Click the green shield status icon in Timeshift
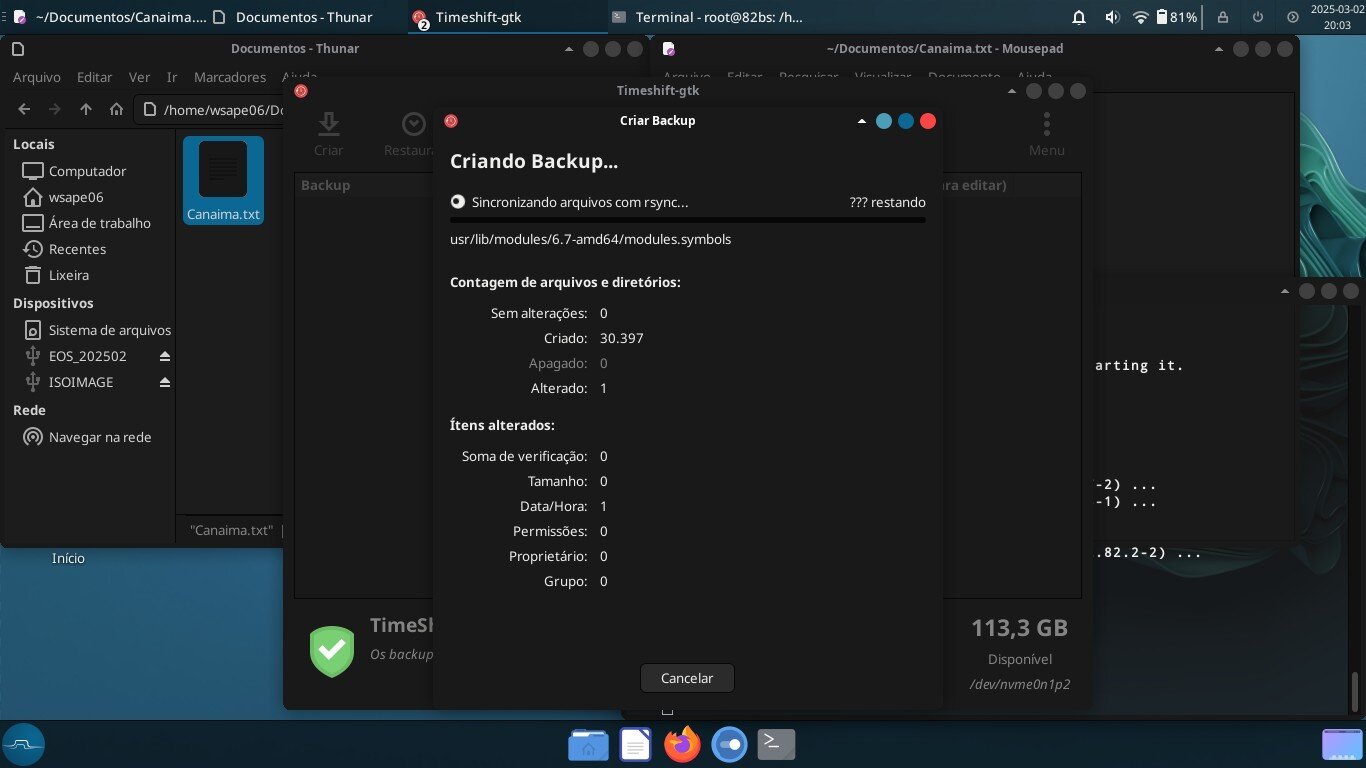Image resolution: width=1366 pixels, height=768 pixels. click(x=332, y=651)
